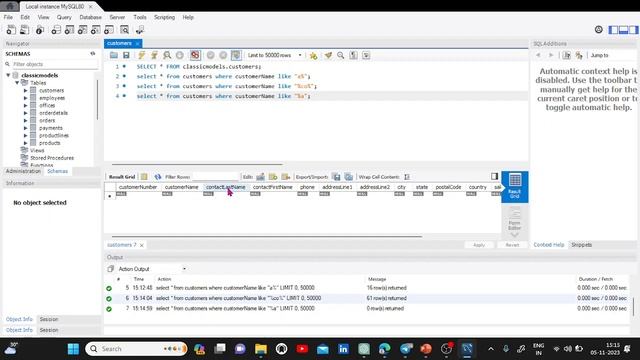Open the Session tab under Object Info

[49, 319]
